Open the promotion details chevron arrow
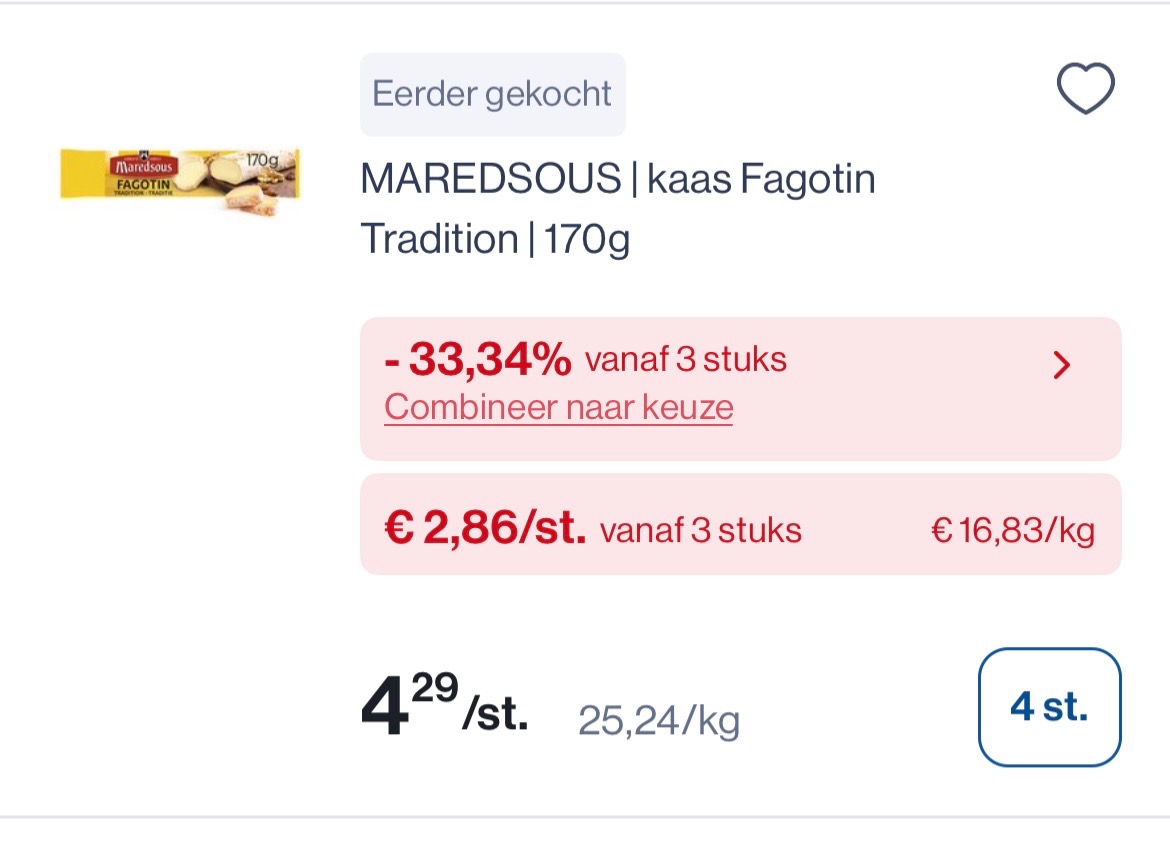Viewport: 1170px width, 841px height. [x=1063, y=364]
